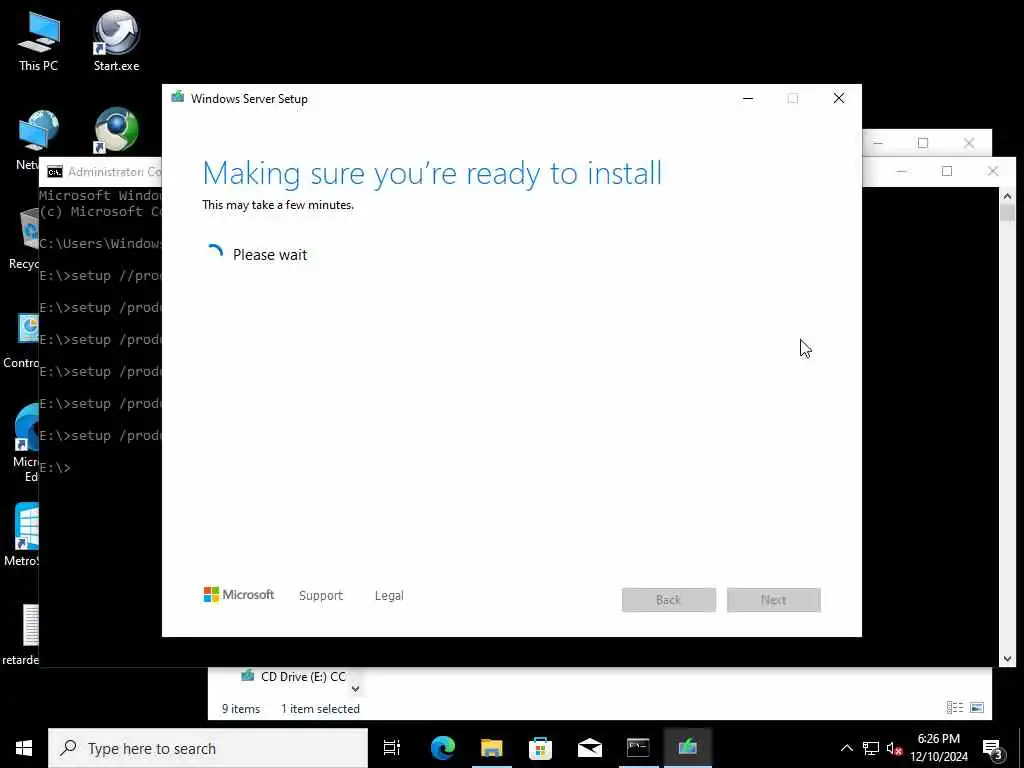Open the notification center icon
The height and width of the screenshot is (768, 1024).
993,748
